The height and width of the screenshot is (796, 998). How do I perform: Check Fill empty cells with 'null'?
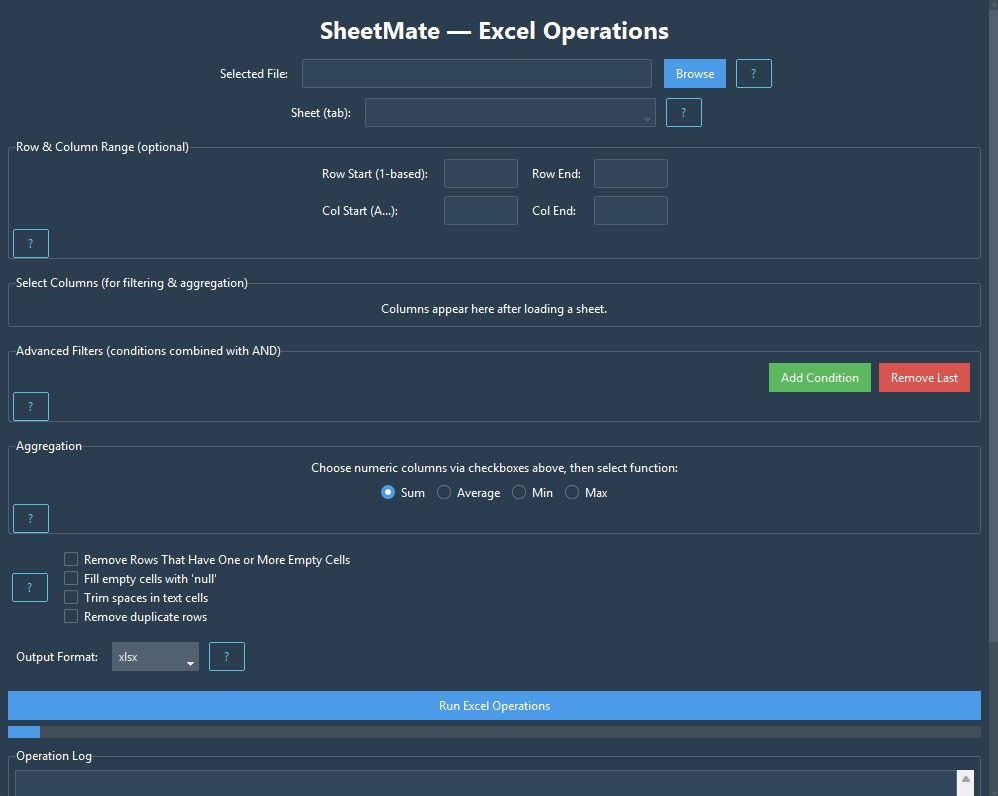pos(71,579)
